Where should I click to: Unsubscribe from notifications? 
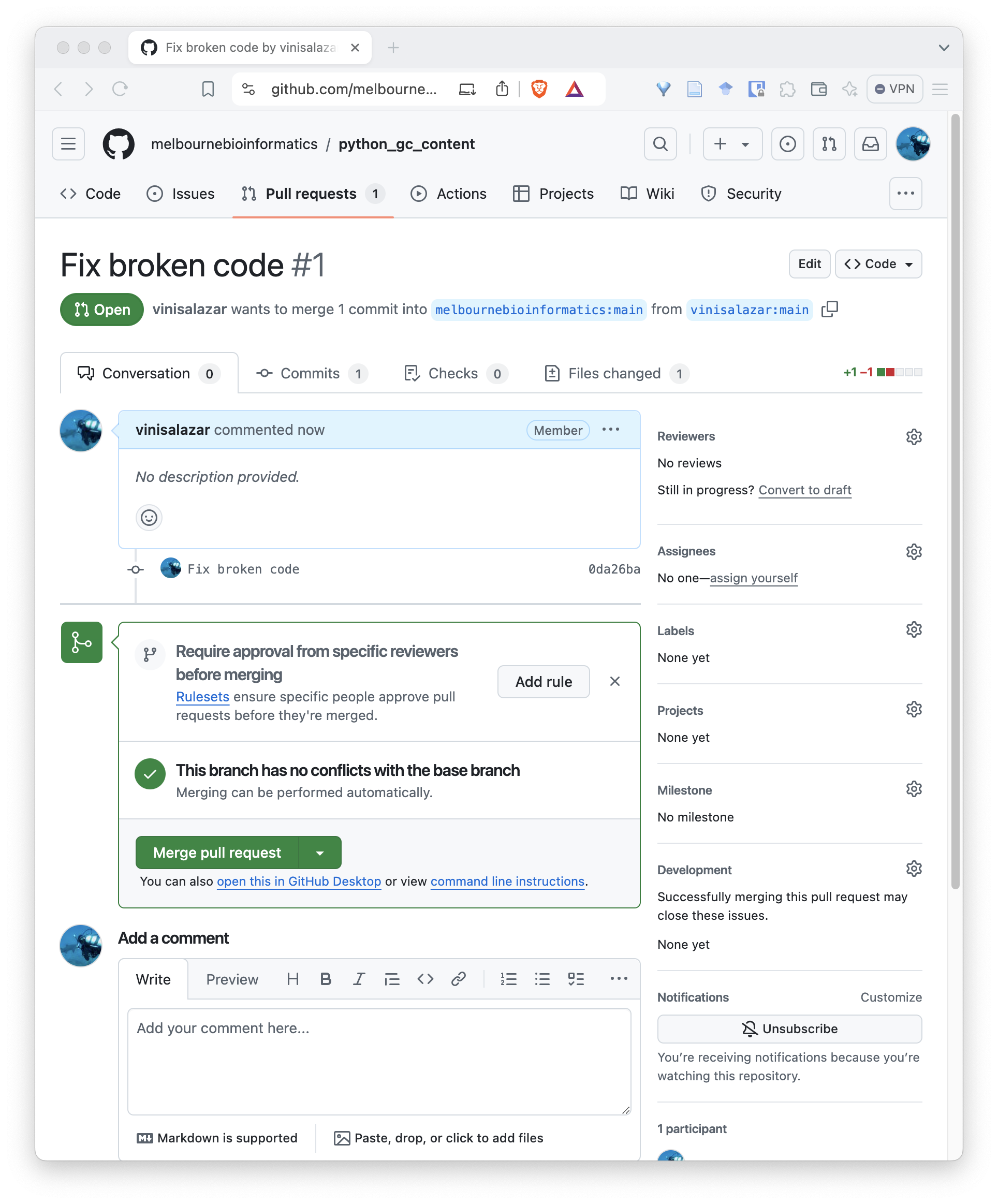pos(789,1029)
